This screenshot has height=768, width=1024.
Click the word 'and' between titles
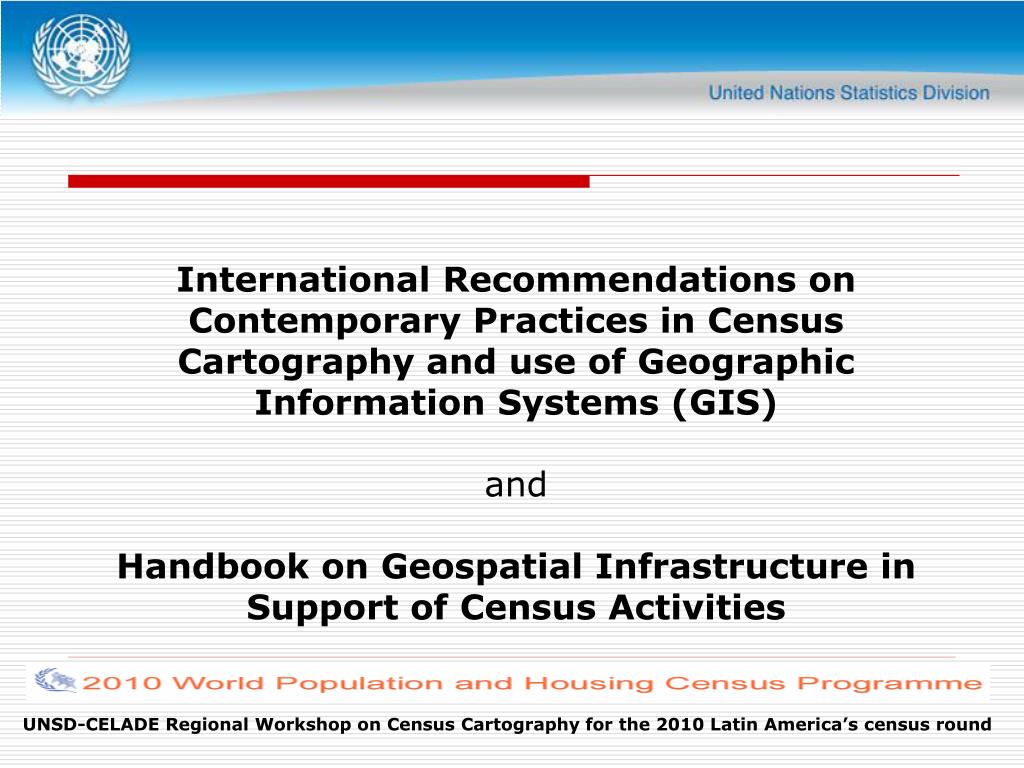click(516, 485)
